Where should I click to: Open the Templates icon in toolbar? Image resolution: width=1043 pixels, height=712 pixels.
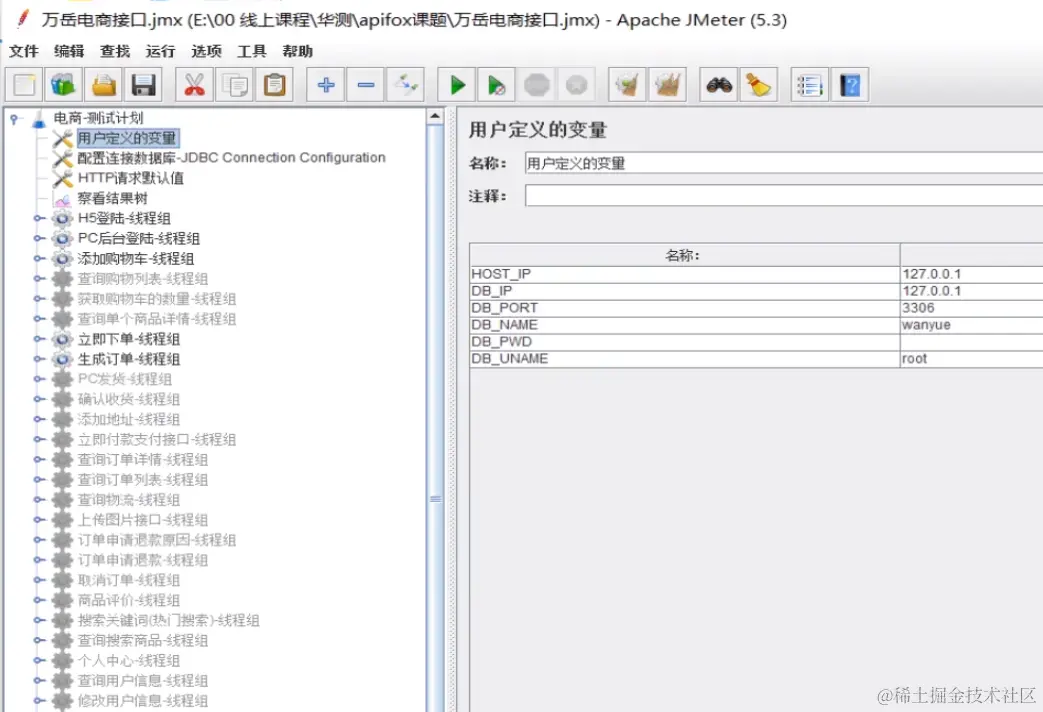[64, 85]
